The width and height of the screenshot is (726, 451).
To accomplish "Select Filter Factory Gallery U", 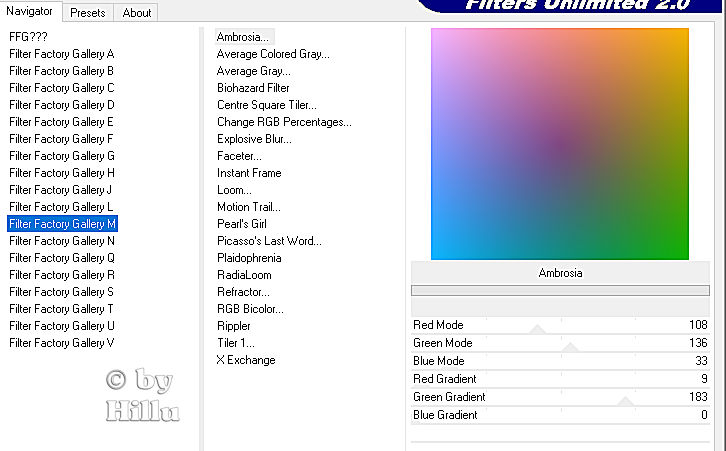I will pos(62,326).
